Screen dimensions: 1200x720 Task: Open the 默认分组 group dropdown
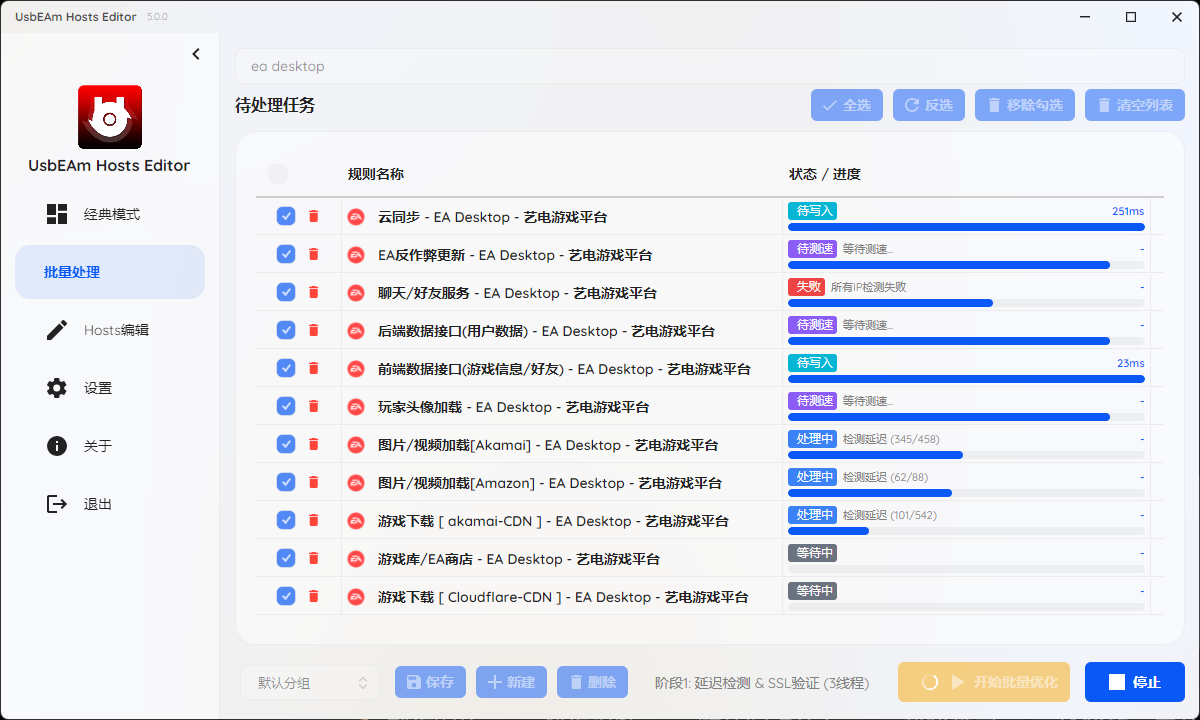click(x=310, y=683)
